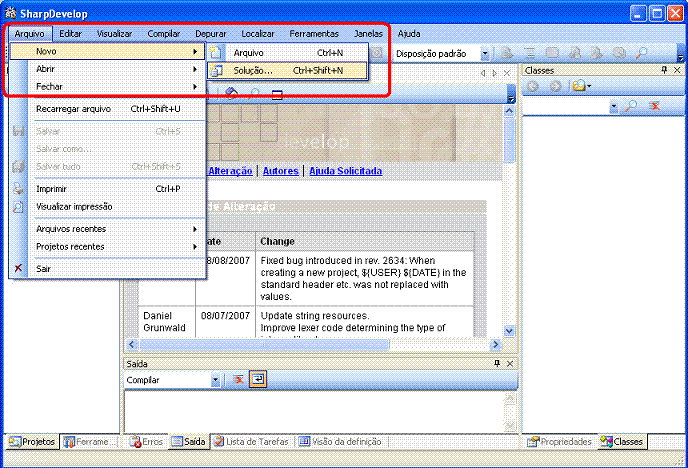The width and height of the screenshot is (688, 468).
Task: Click the Arquivo menu bar item
Action: tap(29, 34)
